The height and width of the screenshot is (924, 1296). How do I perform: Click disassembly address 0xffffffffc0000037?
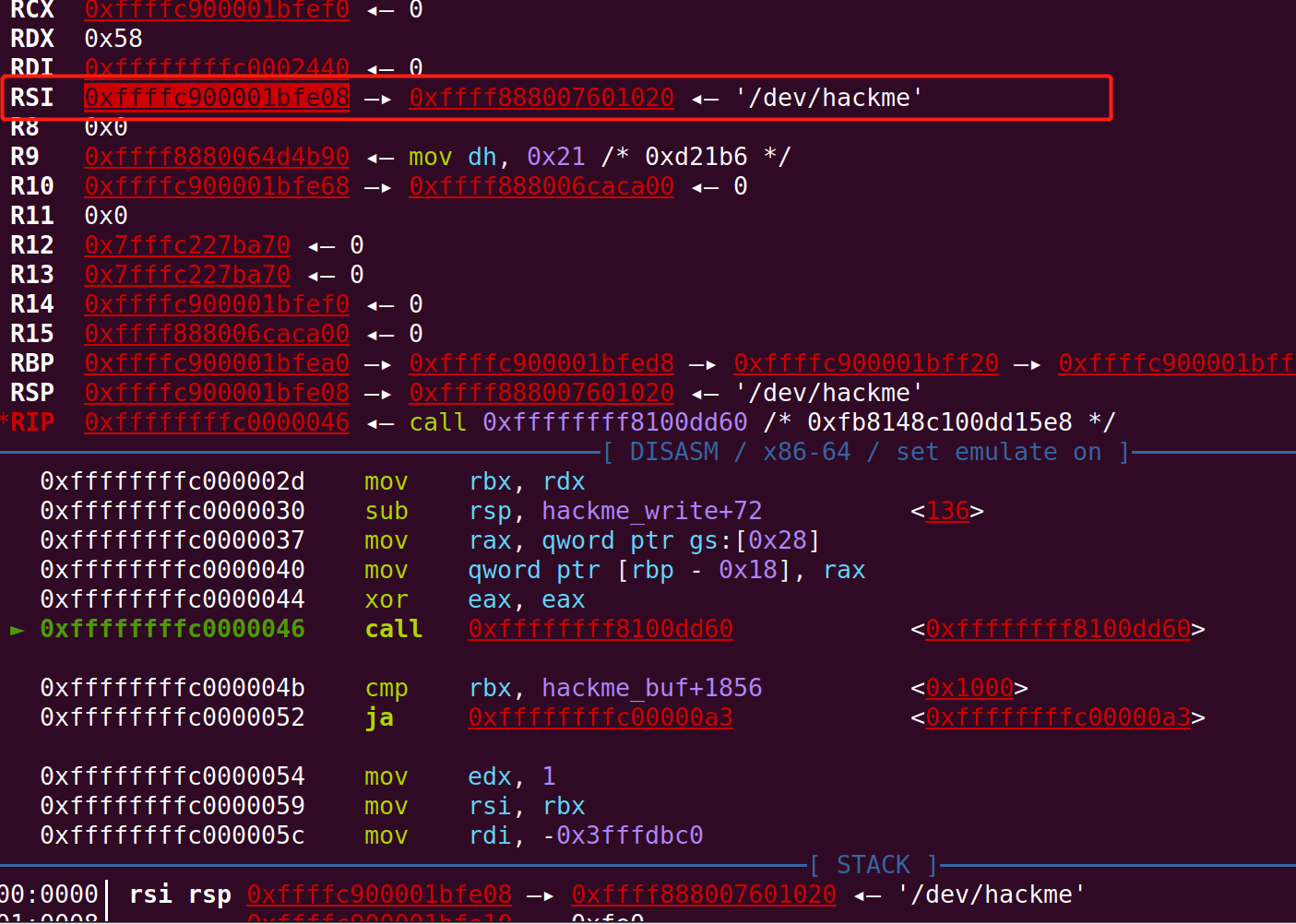click(x=172, y=540)
